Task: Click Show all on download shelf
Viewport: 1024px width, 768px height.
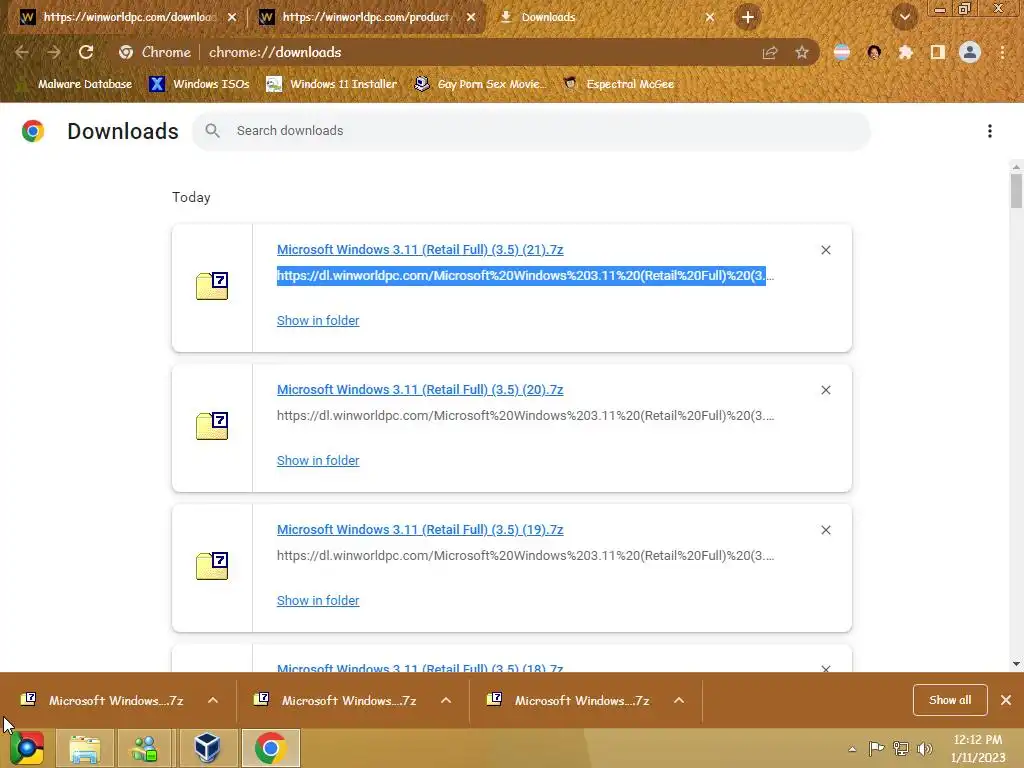Action: [950, 700]
